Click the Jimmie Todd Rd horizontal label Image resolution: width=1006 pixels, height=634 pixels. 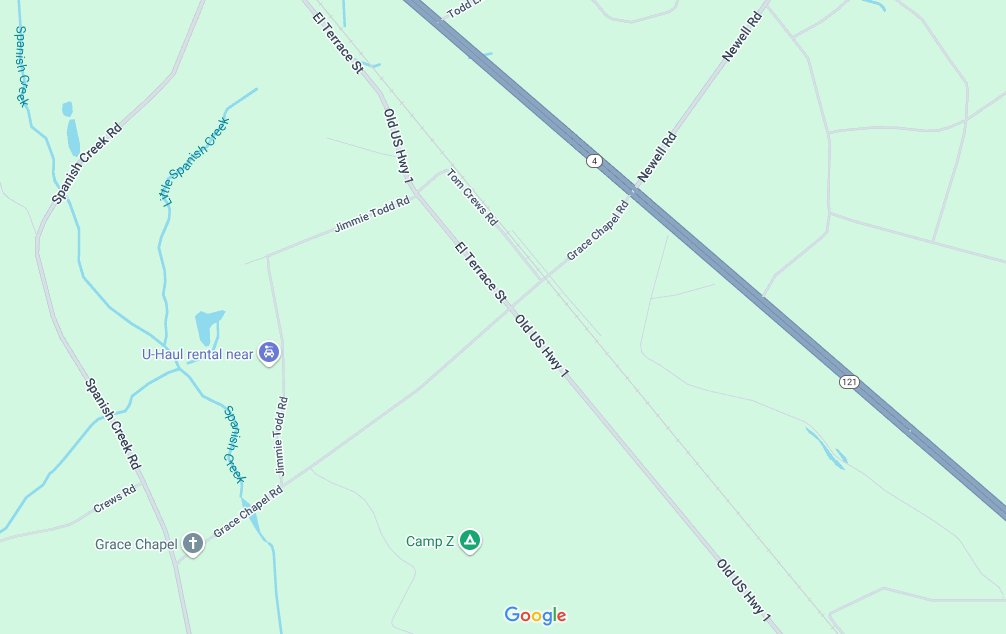pyautogui.click(x=372, y=214)
